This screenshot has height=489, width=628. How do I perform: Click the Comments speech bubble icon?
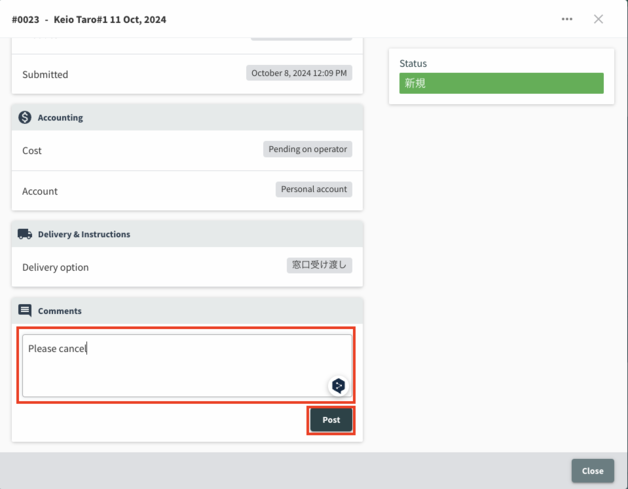point(25,311)
